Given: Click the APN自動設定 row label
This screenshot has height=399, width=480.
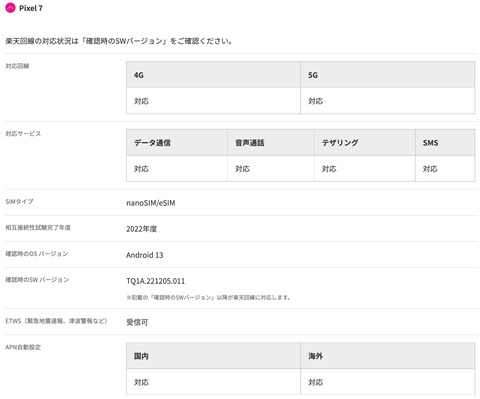Looking at the screenshot, I should point(23,347).
